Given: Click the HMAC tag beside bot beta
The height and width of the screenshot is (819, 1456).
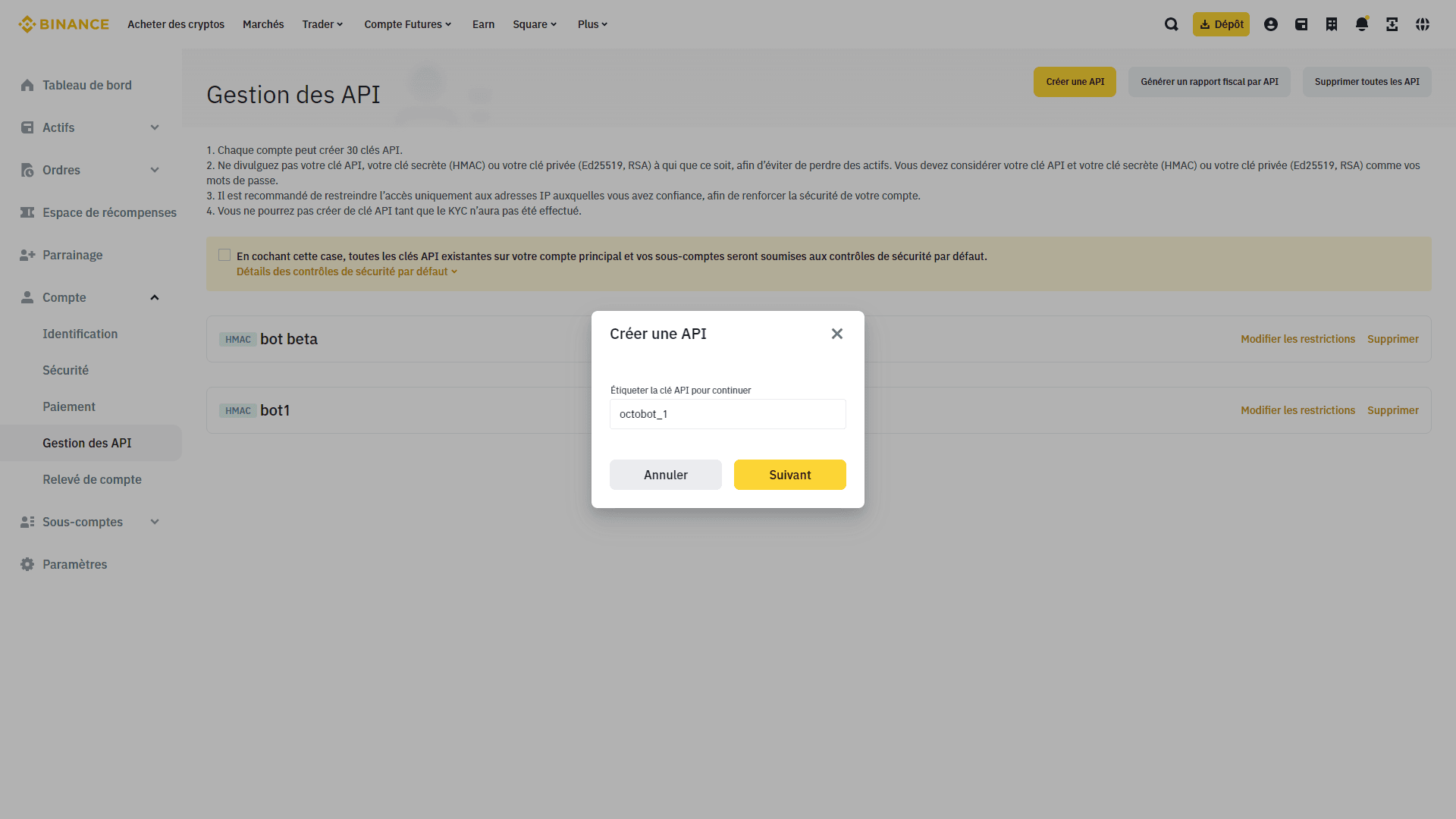Looking at the screenshot, I should pos(238,340).
